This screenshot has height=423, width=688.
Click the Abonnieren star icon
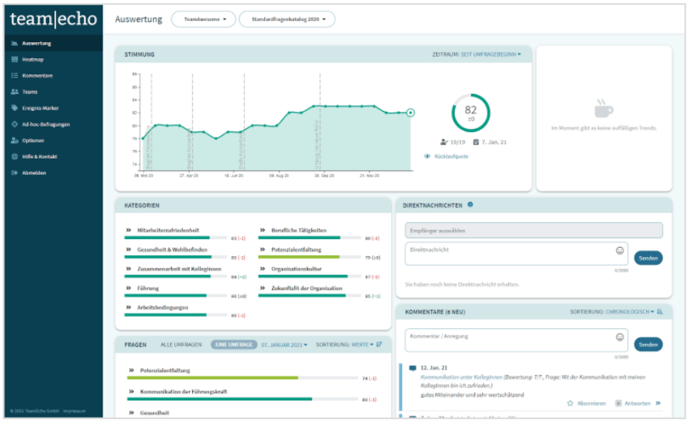(570, 403)
